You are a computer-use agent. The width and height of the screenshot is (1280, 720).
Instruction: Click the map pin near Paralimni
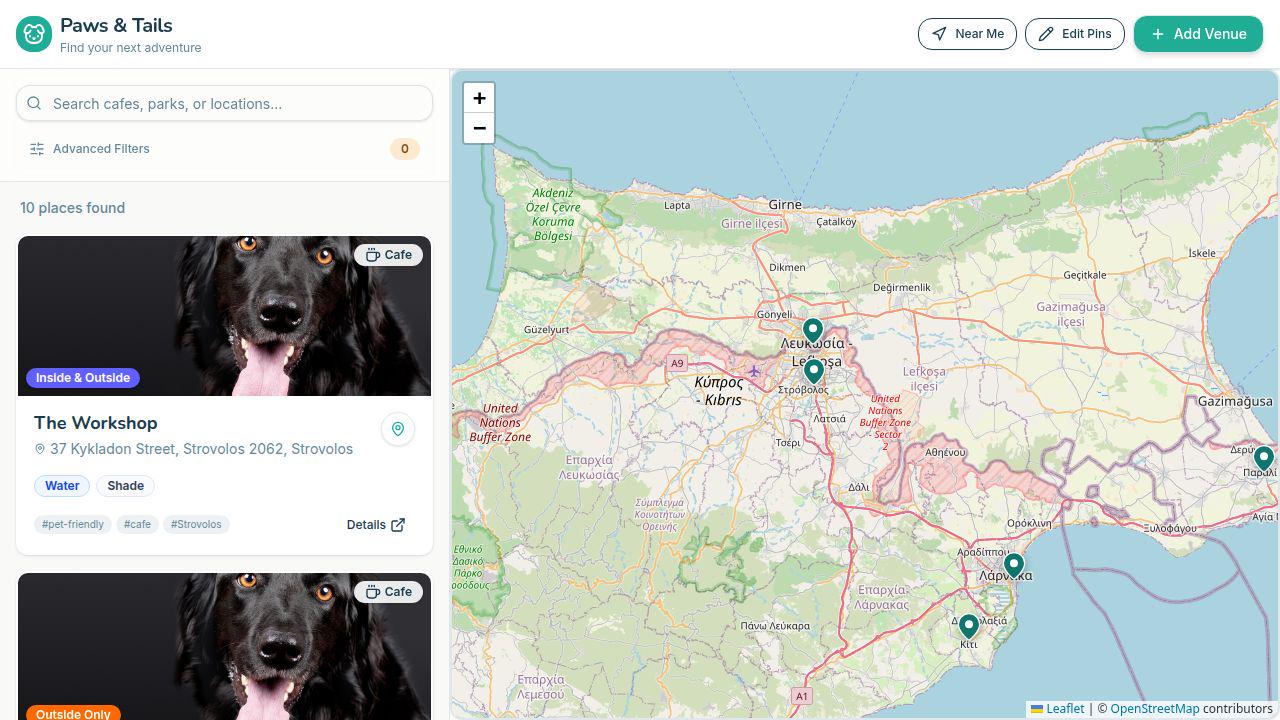click(1263, 458)
